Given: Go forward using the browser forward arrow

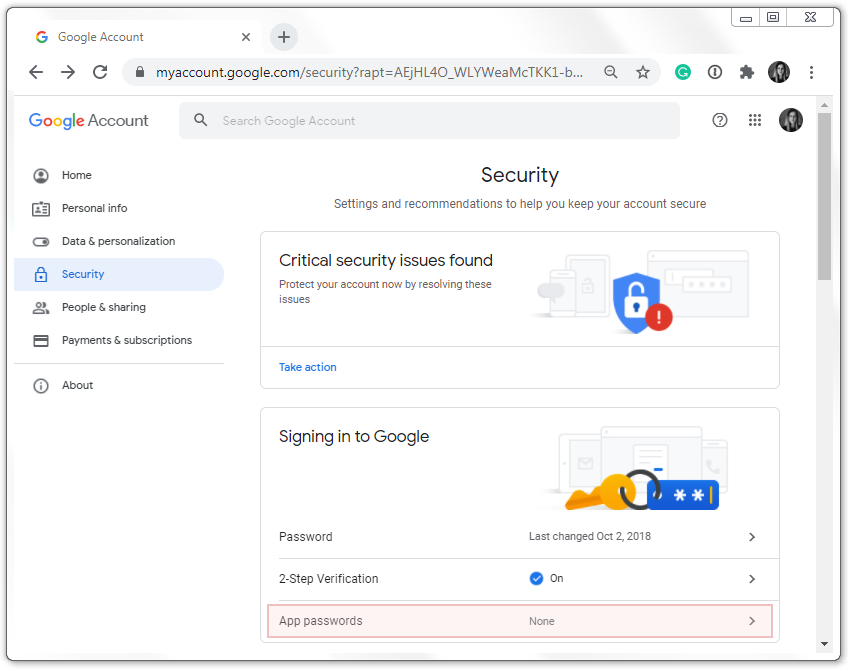Looking at the screenshot, I should pos(68,72).
